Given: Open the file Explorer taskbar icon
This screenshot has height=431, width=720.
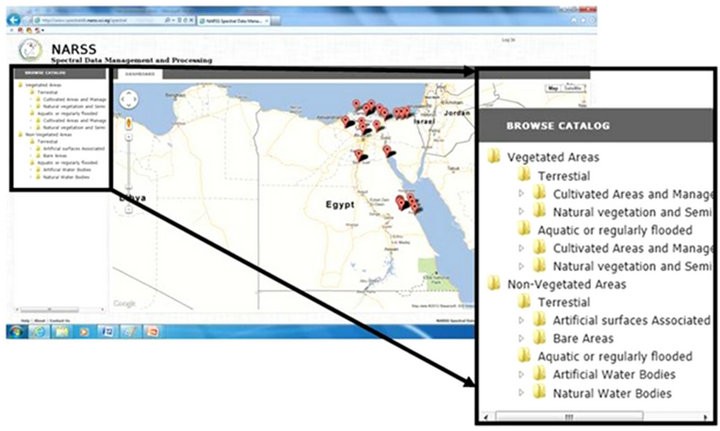Looking at the screenshot, I should point(62,331).
